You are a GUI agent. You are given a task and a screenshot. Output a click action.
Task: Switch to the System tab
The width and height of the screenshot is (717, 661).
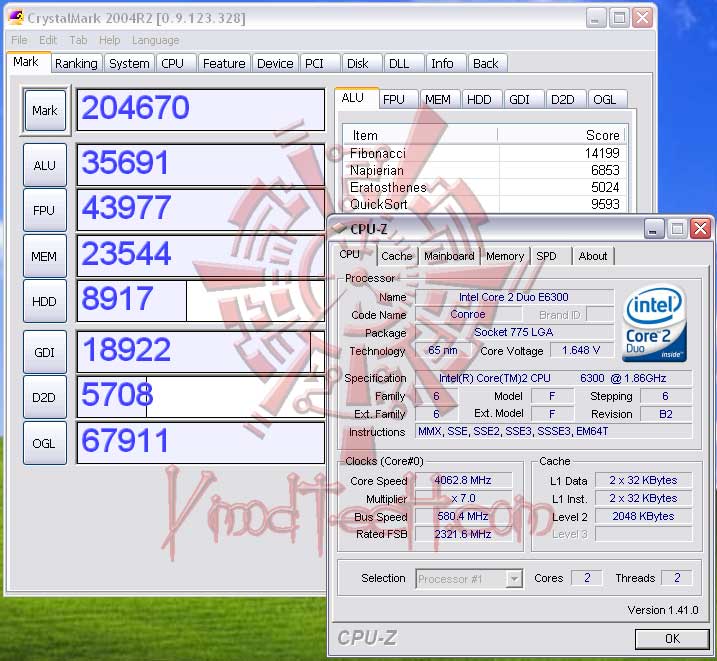coord(129,64)
